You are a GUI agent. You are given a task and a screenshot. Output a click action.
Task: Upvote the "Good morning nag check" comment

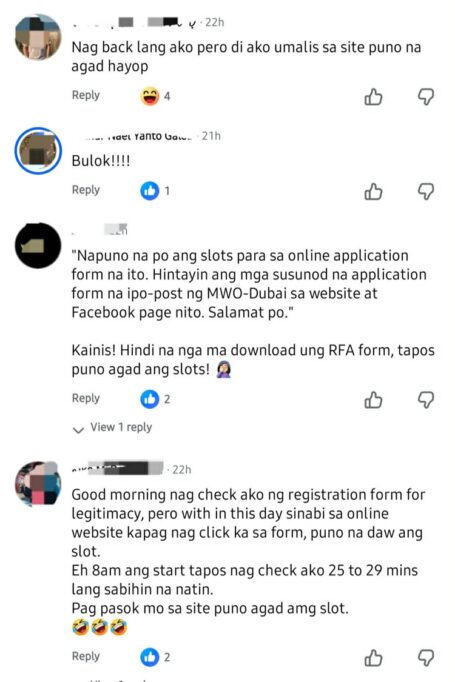pyautogui.click(x=373, y=658)
